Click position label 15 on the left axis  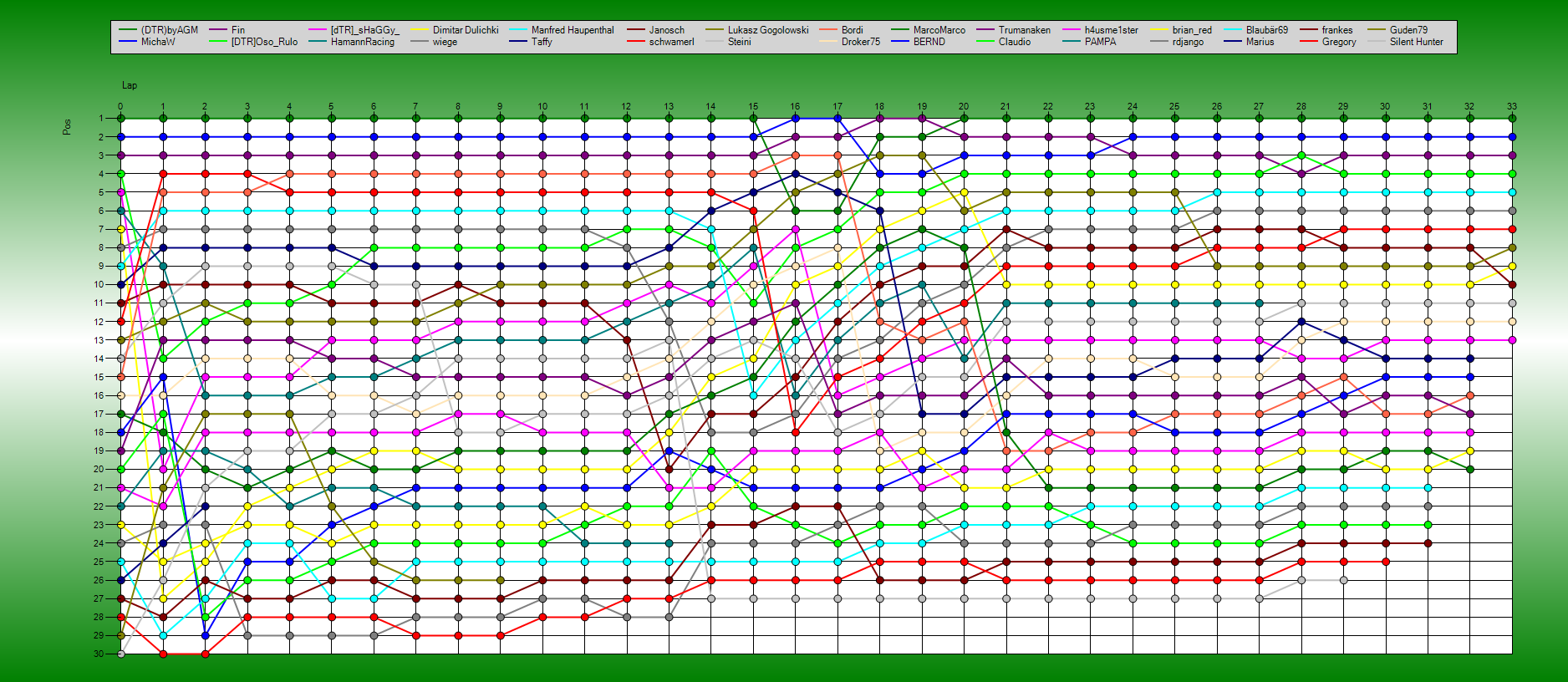(99, 377)
